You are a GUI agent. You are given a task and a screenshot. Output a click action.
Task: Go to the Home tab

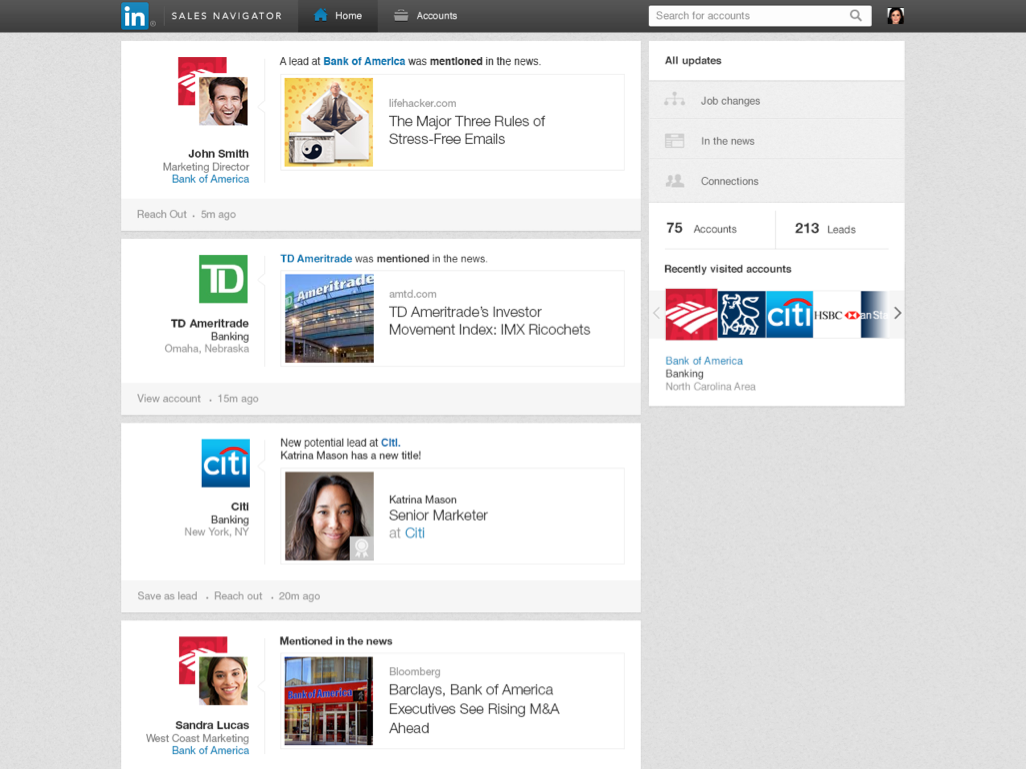(x=338, y=16)
